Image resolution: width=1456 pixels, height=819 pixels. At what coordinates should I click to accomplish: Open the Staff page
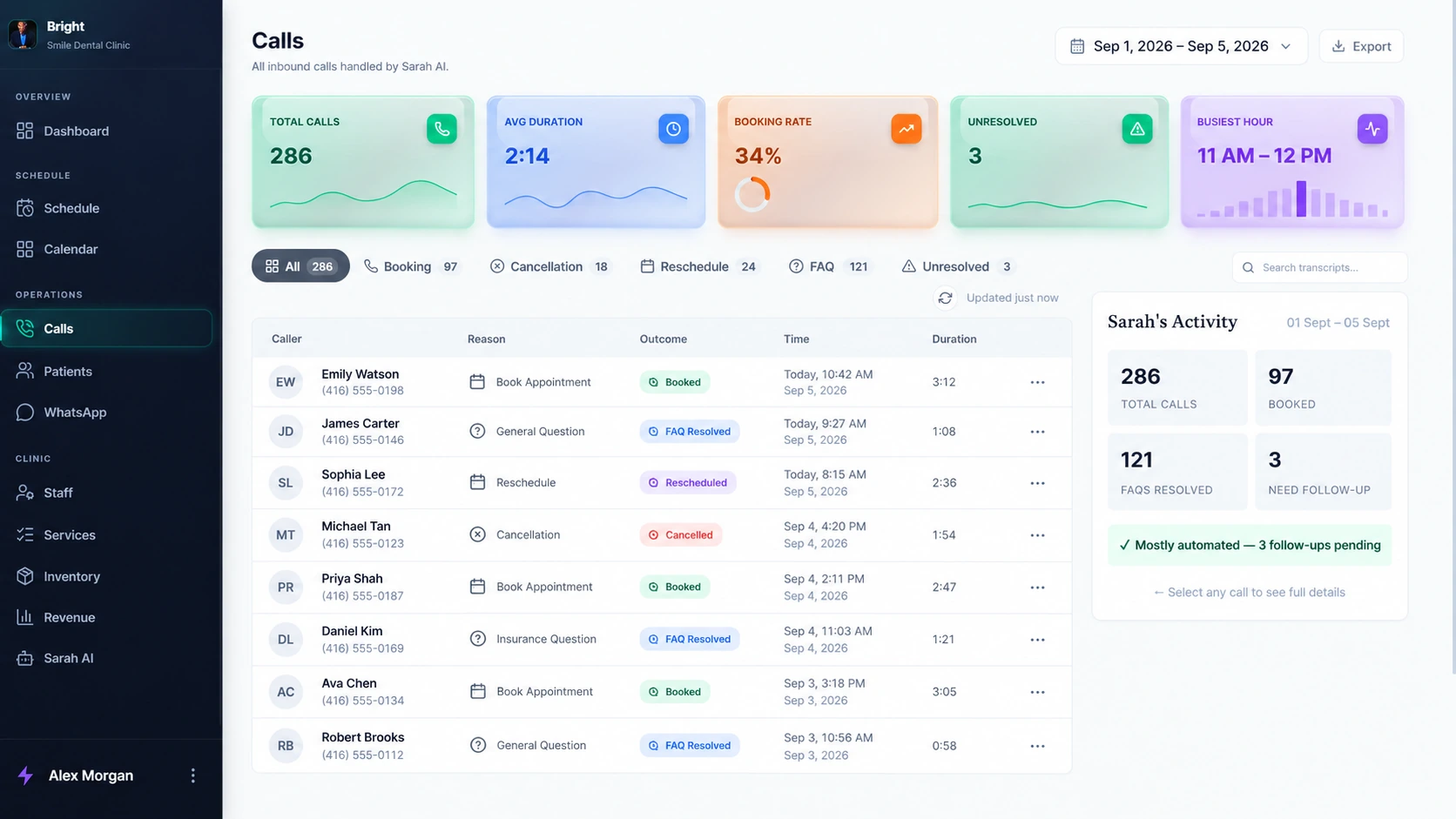44,493
